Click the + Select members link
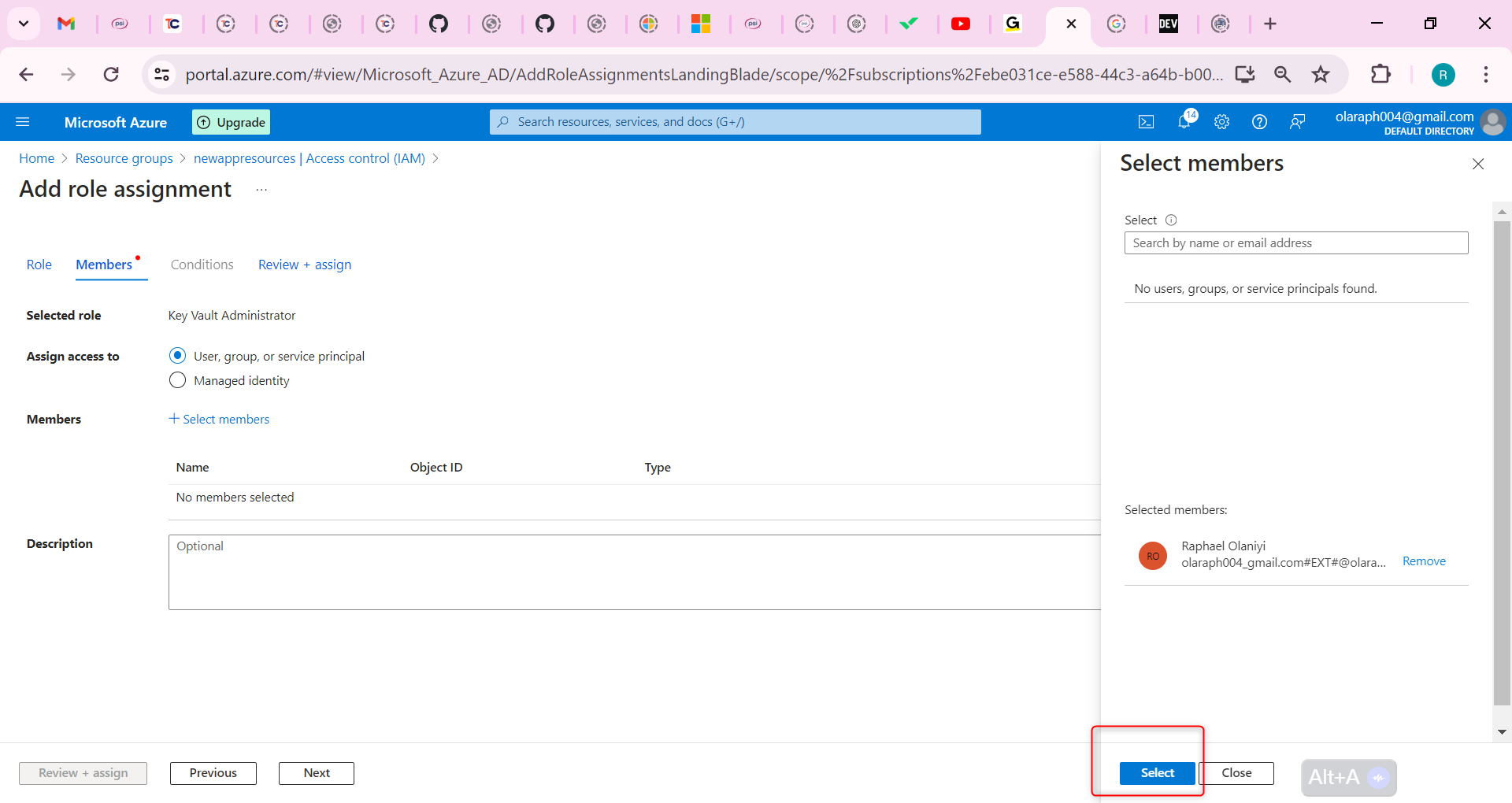Image resolution: width=1512 pixels, height=803 pixels. click(219, 419)
